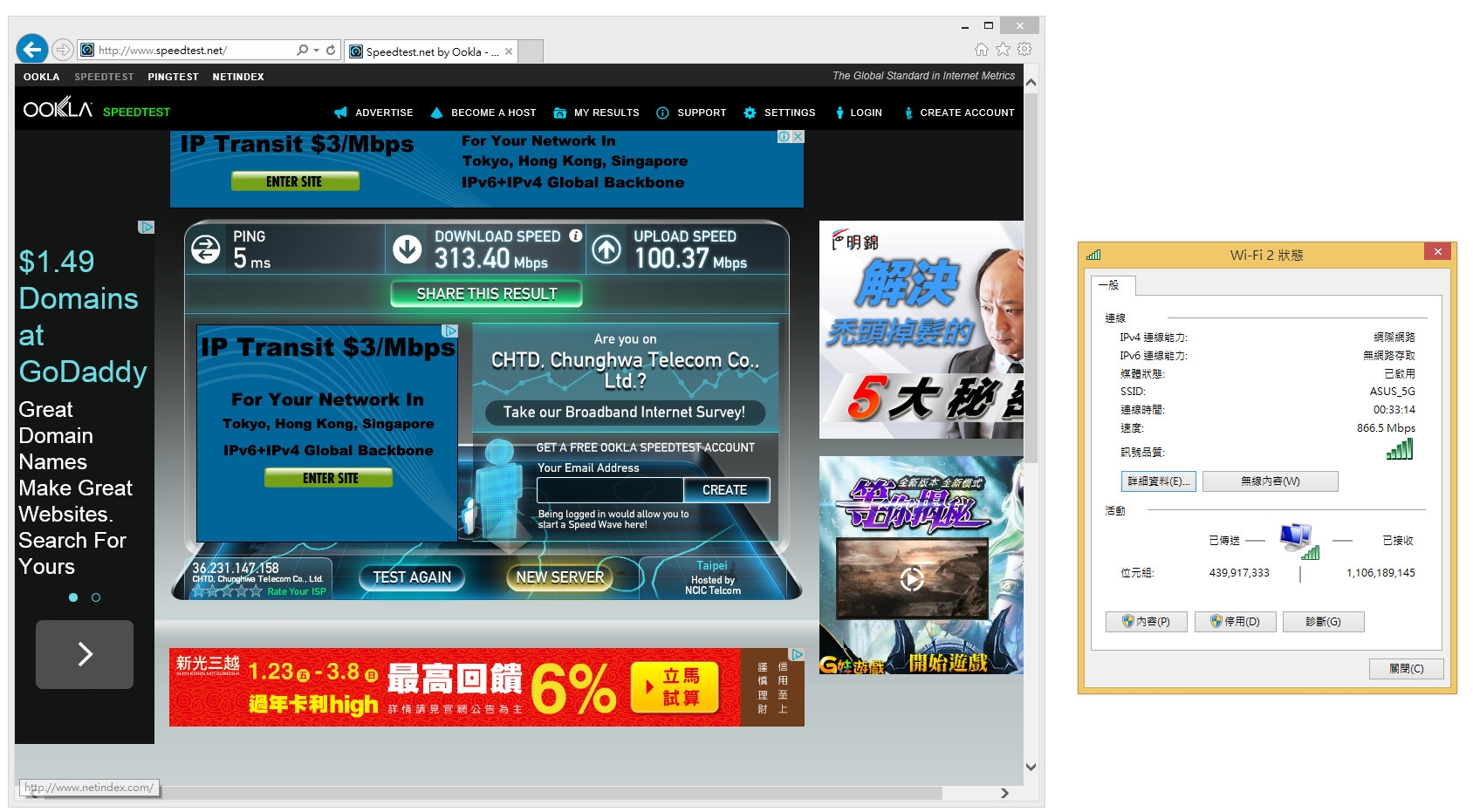The image size is (1473, 812).
Task: Click the network activity computers icon
Action: tap(1298, 541)
